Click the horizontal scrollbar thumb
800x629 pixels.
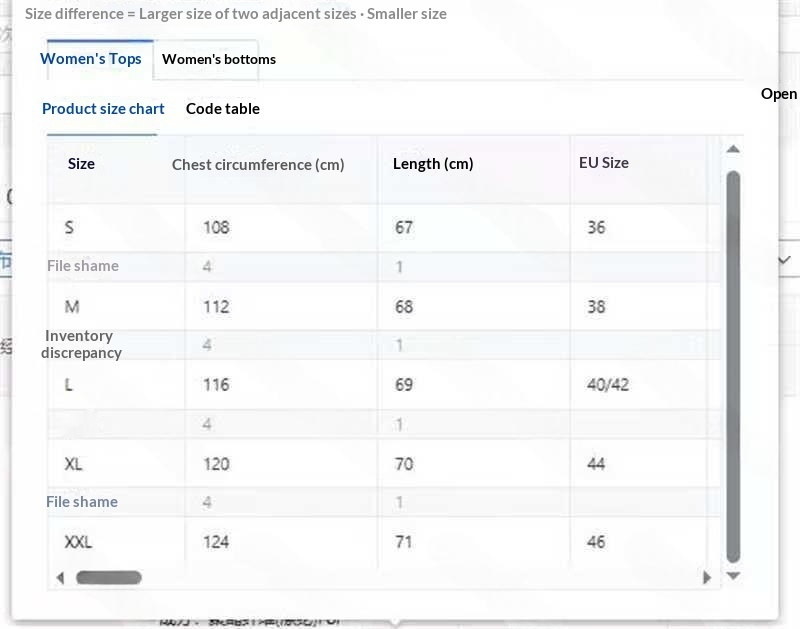tap(109, 577)
